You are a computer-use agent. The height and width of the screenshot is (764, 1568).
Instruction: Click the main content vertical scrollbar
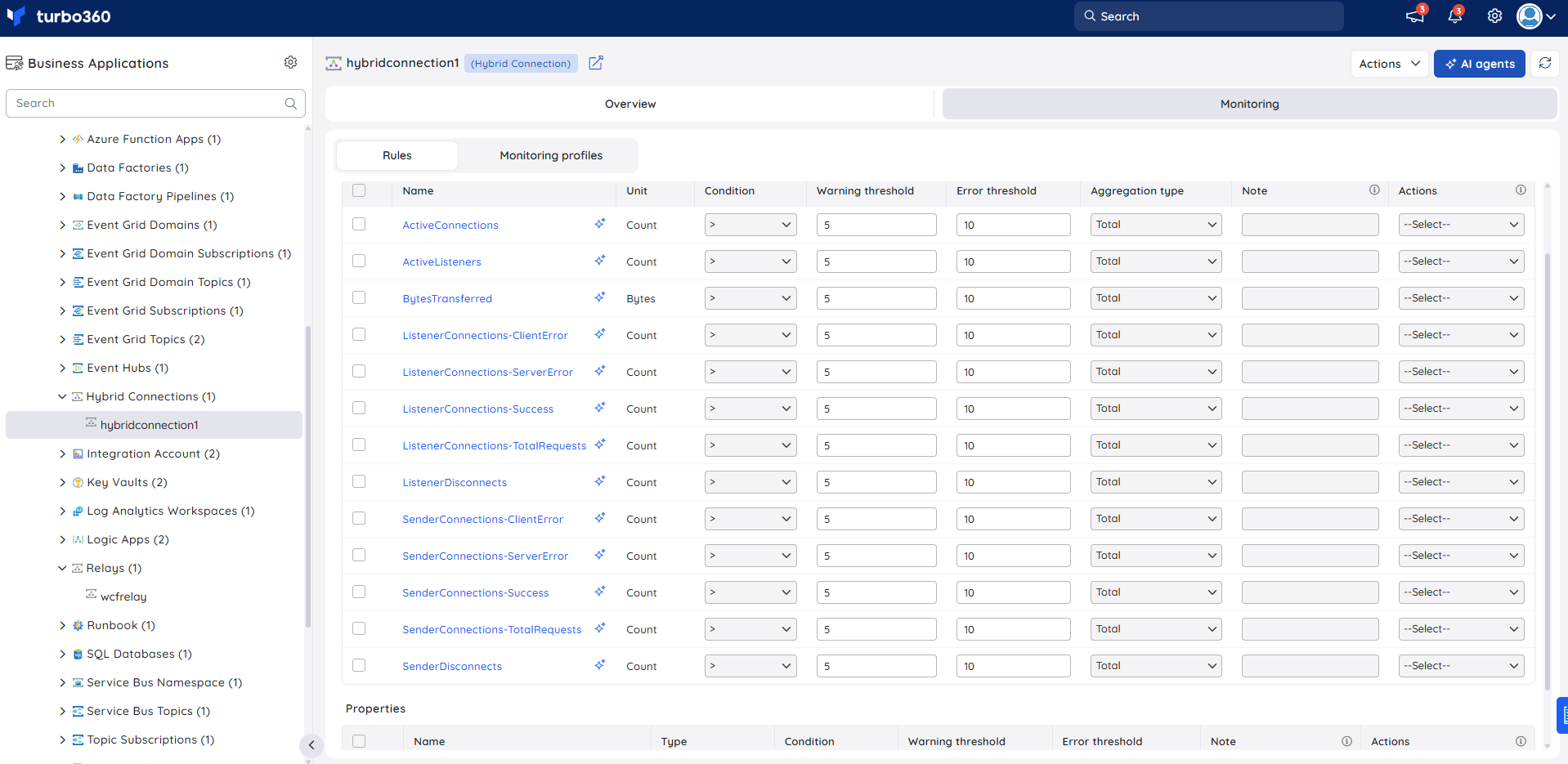coord(1548,470)
